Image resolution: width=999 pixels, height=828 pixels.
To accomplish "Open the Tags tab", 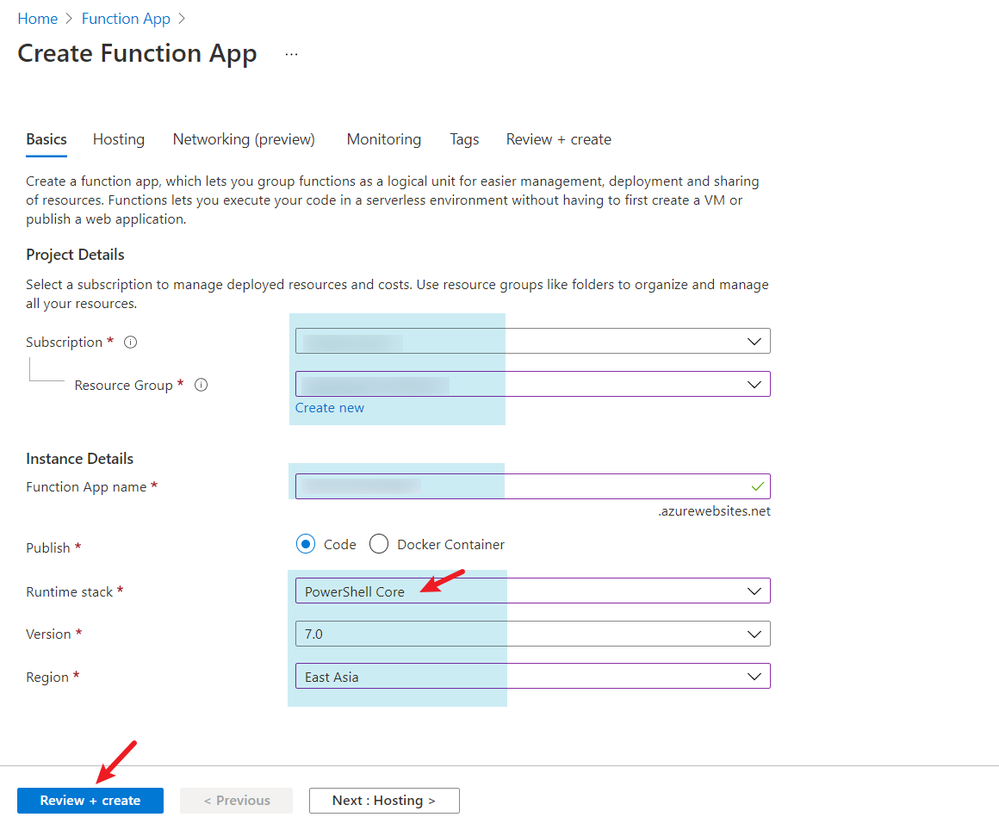I will (x=464, y=139).
